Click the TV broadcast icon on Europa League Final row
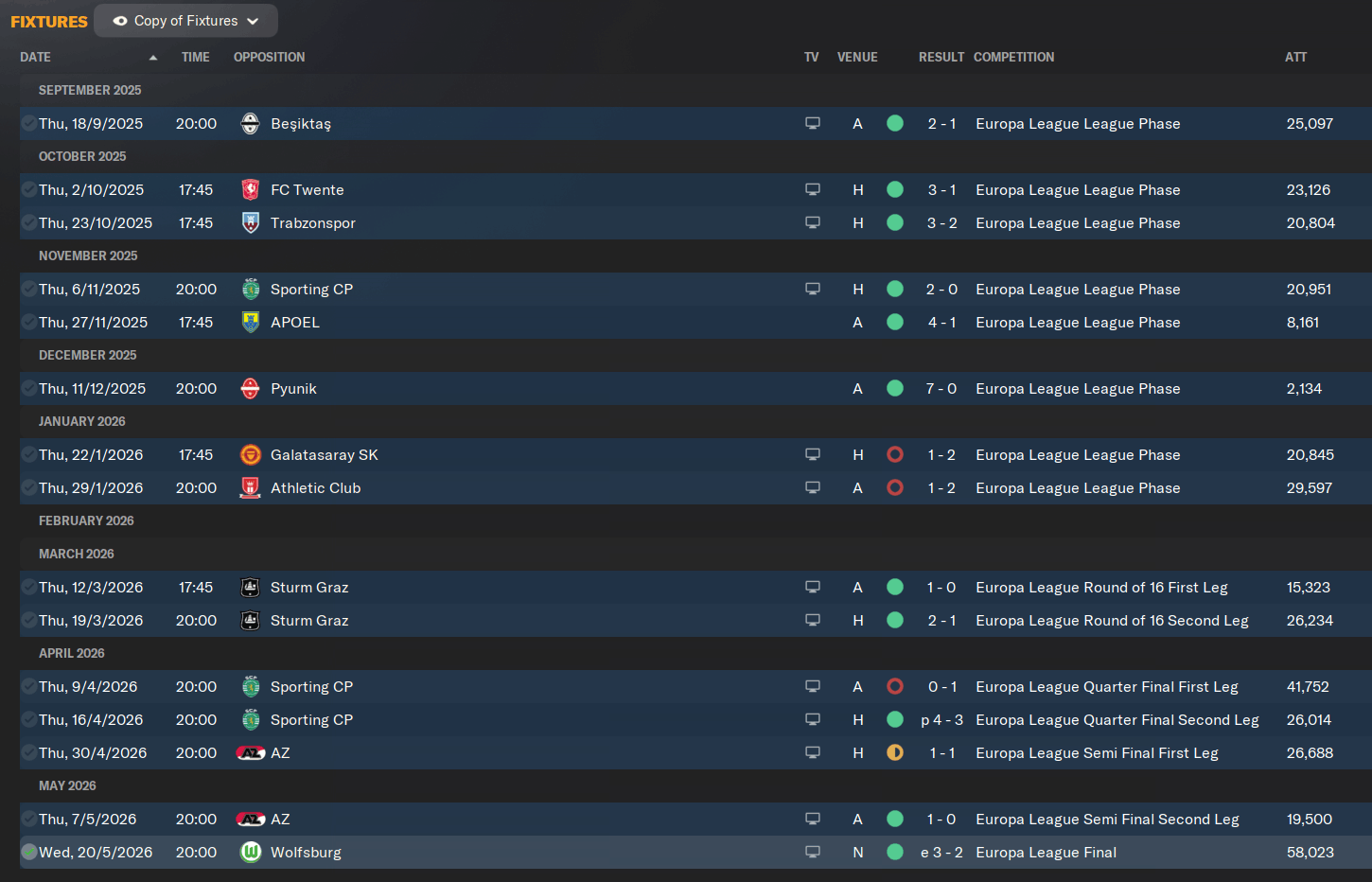 (x=813, y=853)
